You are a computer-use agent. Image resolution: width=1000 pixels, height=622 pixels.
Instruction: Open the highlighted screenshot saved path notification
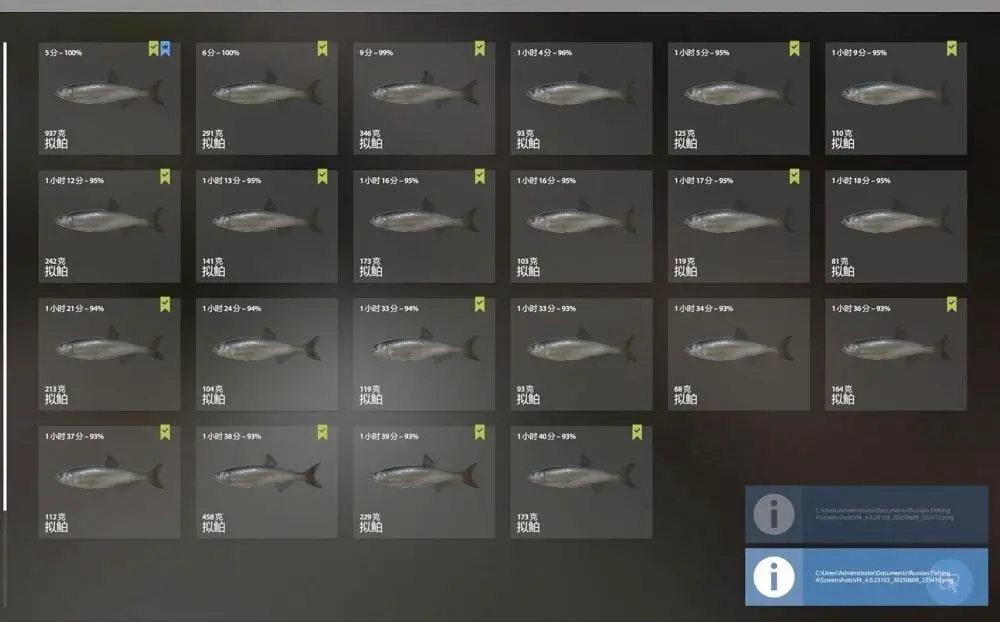[867, 577]
